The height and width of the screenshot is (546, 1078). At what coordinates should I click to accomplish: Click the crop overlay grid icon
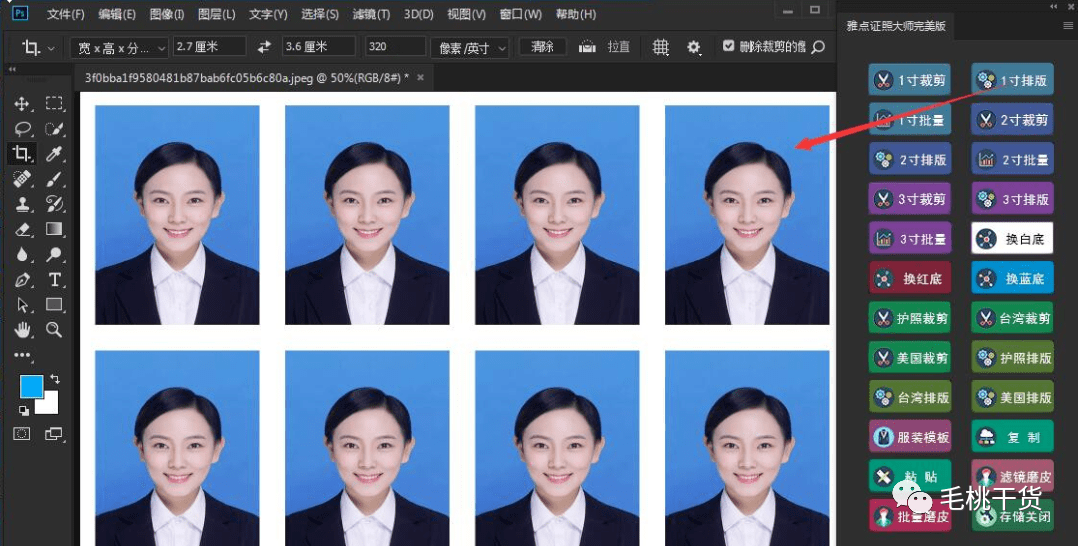click(x=661, y=47)
